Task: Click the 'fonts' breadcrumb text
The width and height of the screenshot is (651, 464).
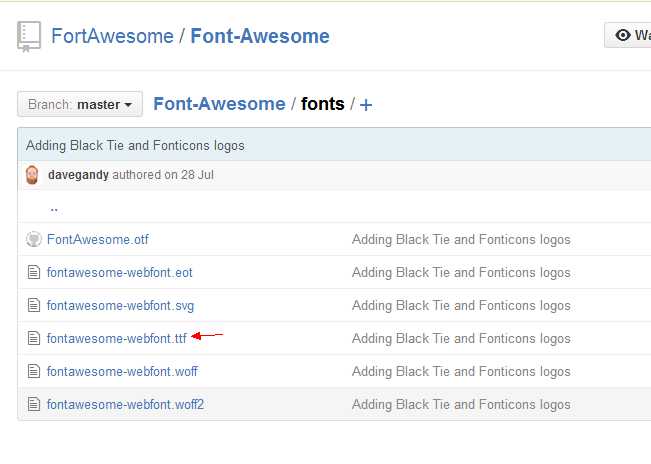Action: click(323, 104)
